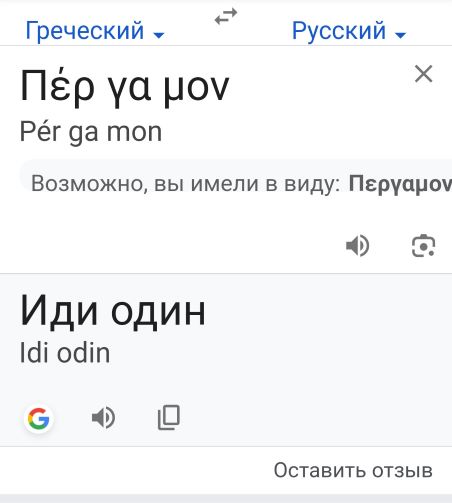Search translation with Google icon
The image size is (452, 503).
(x=39, y=418)
